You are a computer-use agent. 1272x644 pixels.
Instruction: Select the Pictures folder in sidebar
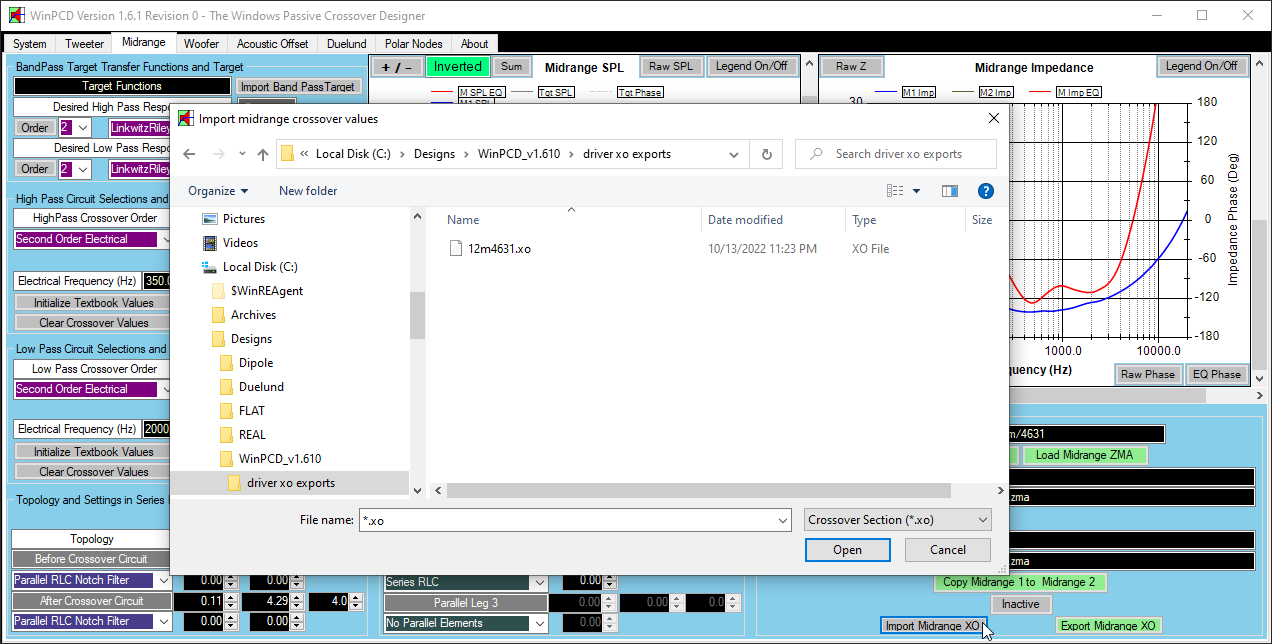(x=243, y=219)
